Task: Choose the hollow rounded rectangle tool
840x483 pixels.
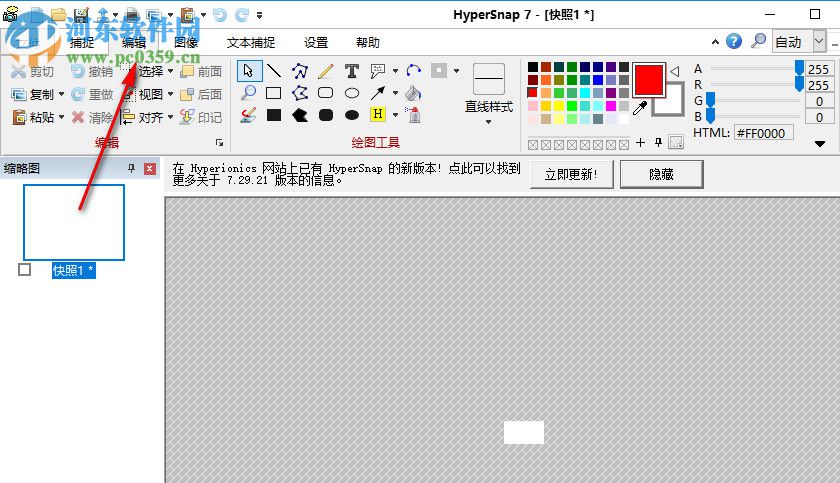Action: pos(326,93)
